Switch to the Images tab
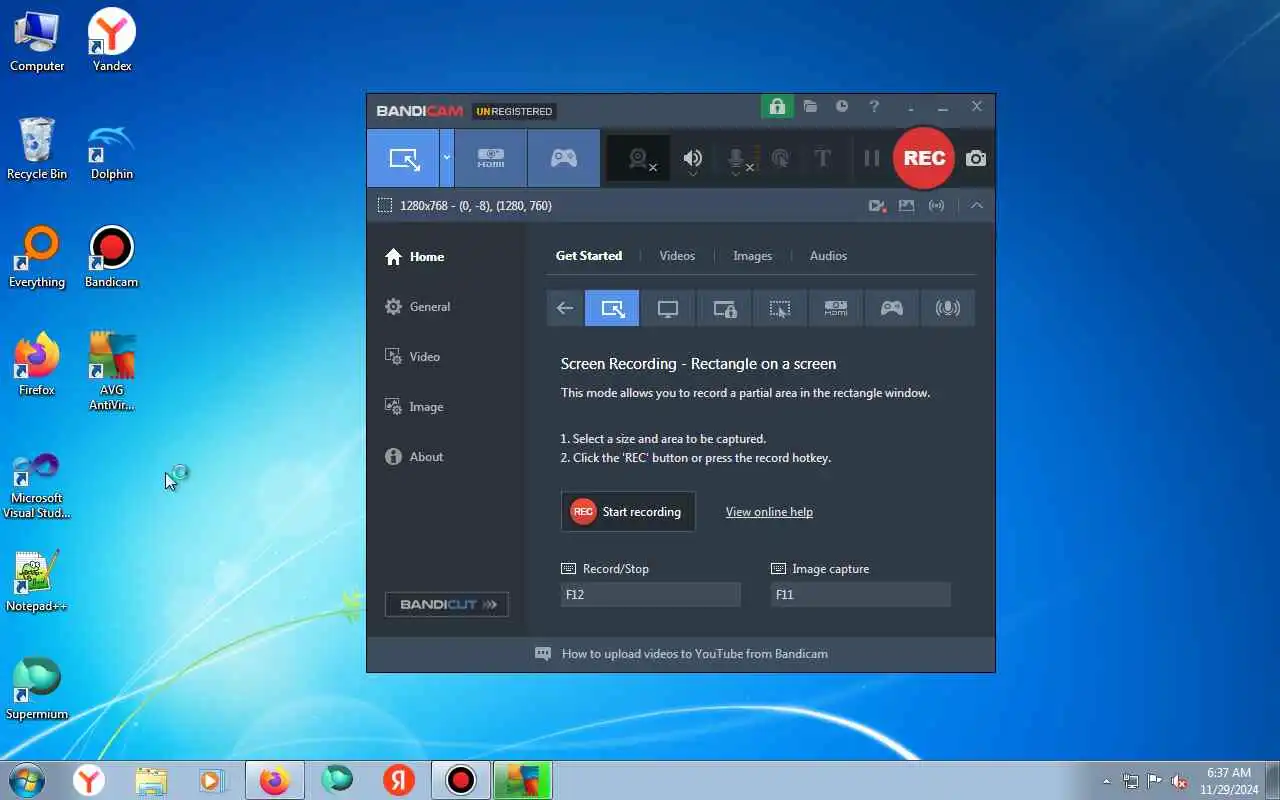The width and height of the screenshot is (1280, 800). pyautogui.click(x=752, y=255)
